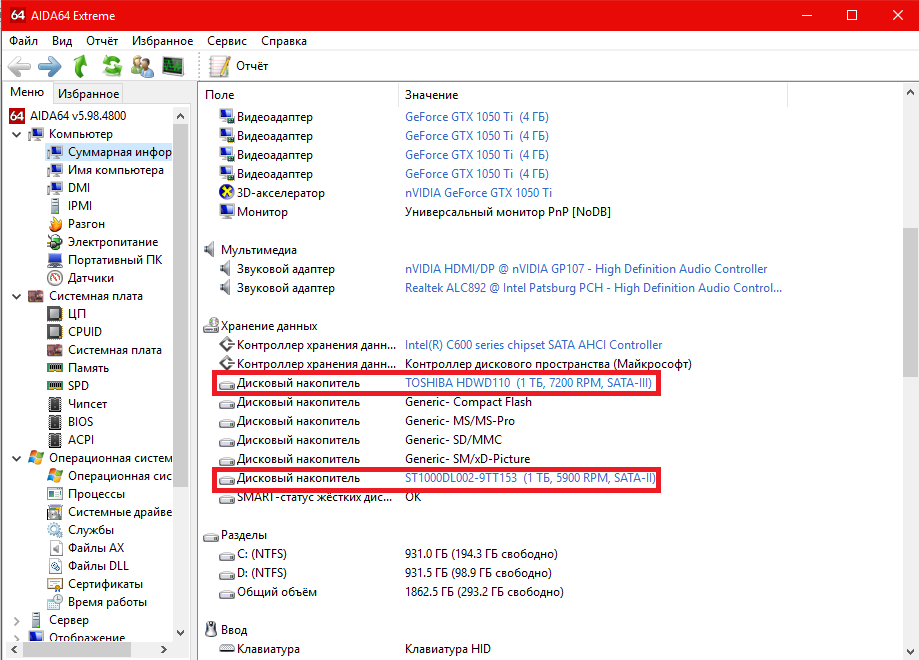
Task: Click the ЦП processor icon
Action: 55,314
